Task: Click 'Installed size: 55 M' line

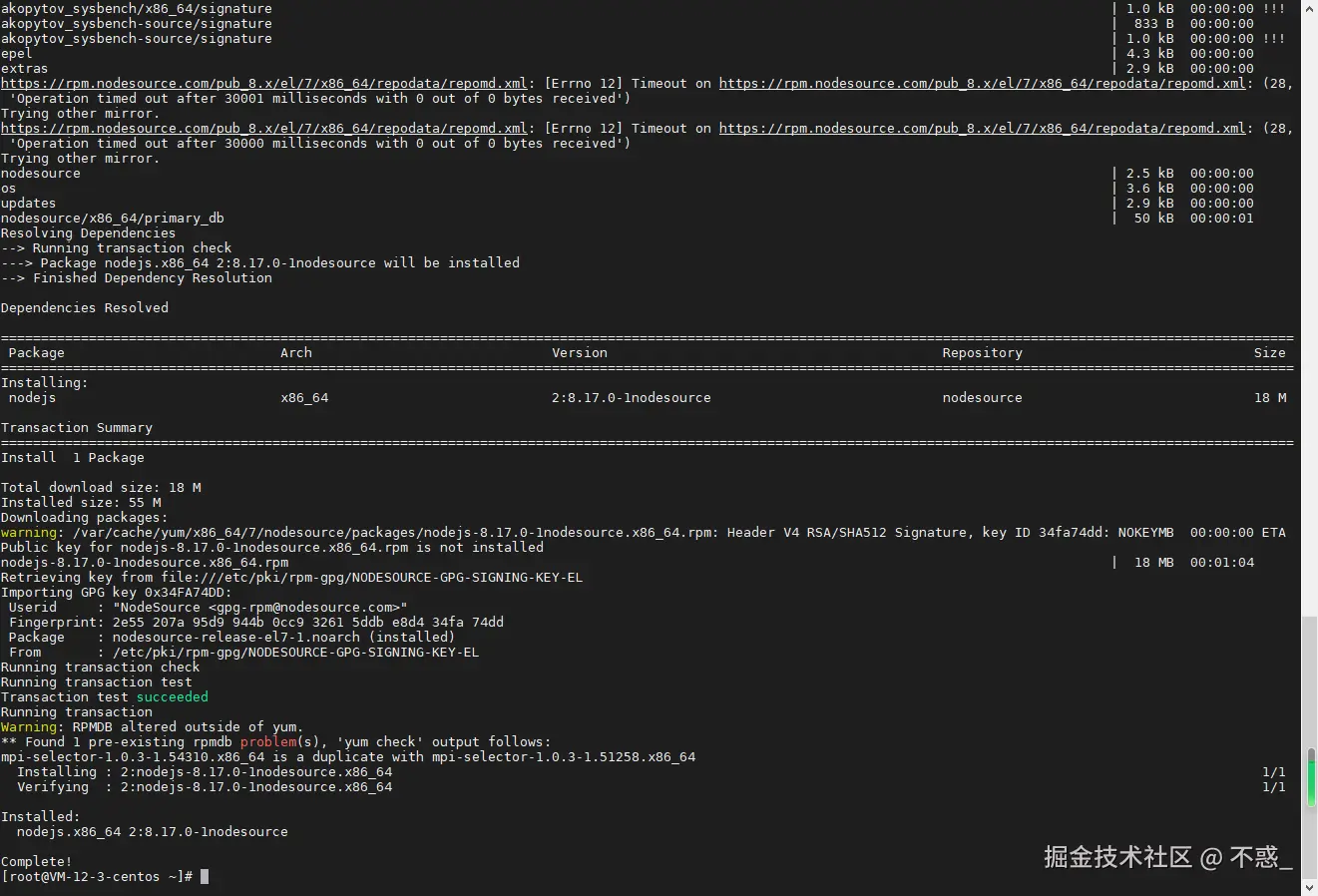Action: tap(81, 503)
